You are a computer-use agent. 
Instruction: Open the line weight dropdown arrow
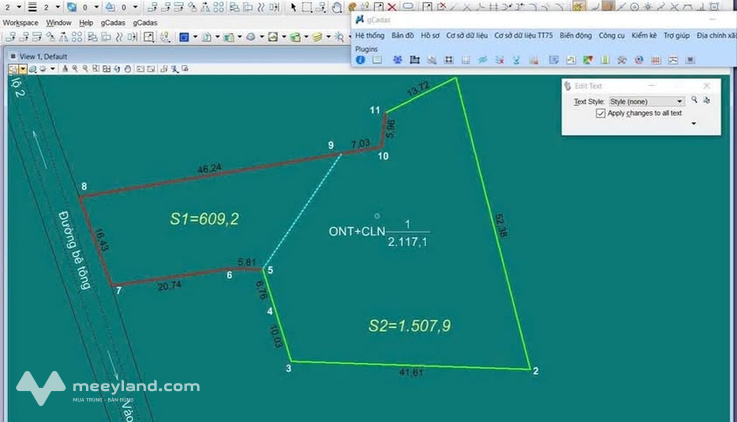click(x=57, y=7)
